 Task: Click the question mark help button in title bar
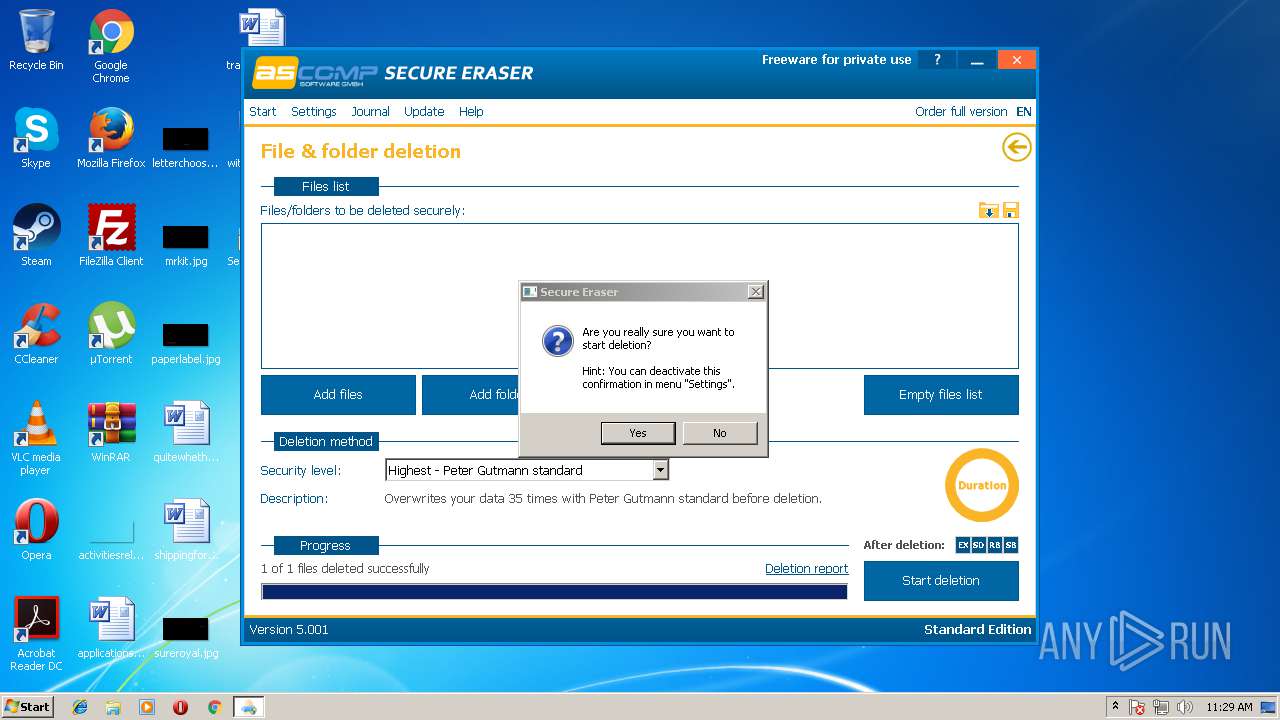point(937,60)
